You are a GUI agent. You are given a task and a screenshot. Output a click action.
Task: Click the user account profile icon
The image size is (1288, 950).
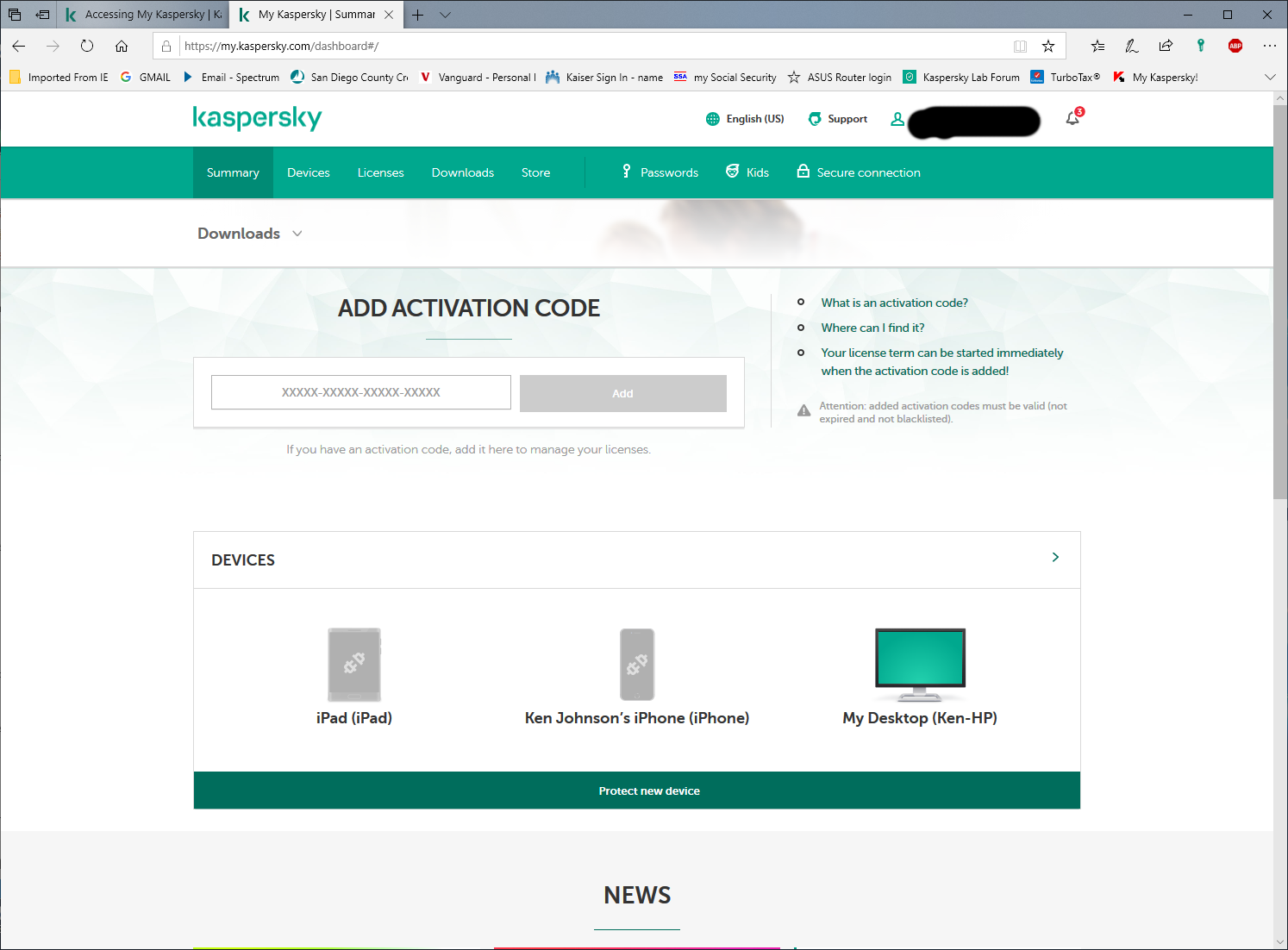(x=897, y=119)
